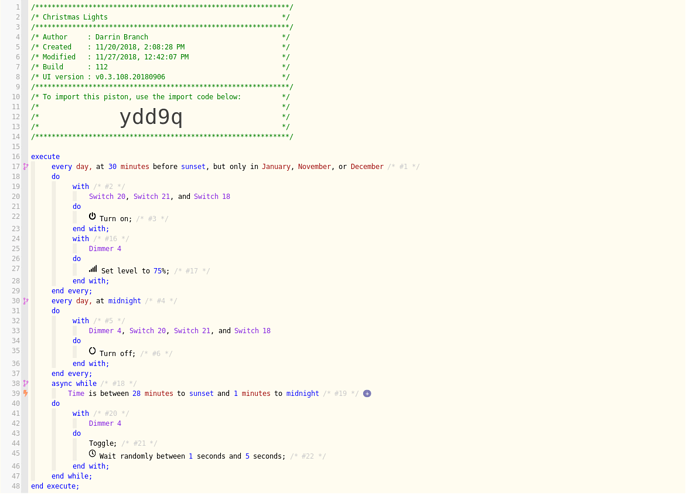Click 'Switch 18' on line 20
The width and height of the screenshot is (690, 495).
(x=212, y=197)
